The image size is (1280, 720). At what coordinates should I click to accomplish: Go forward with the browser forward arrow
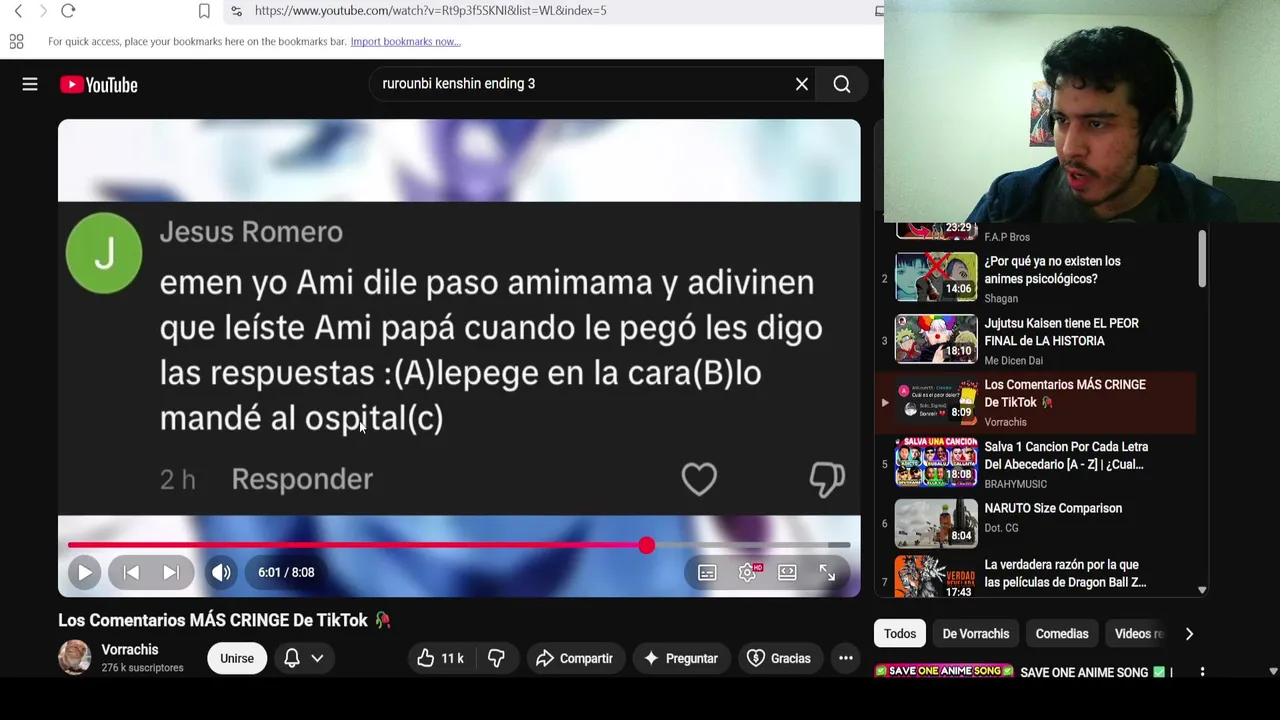click(43, 11)
